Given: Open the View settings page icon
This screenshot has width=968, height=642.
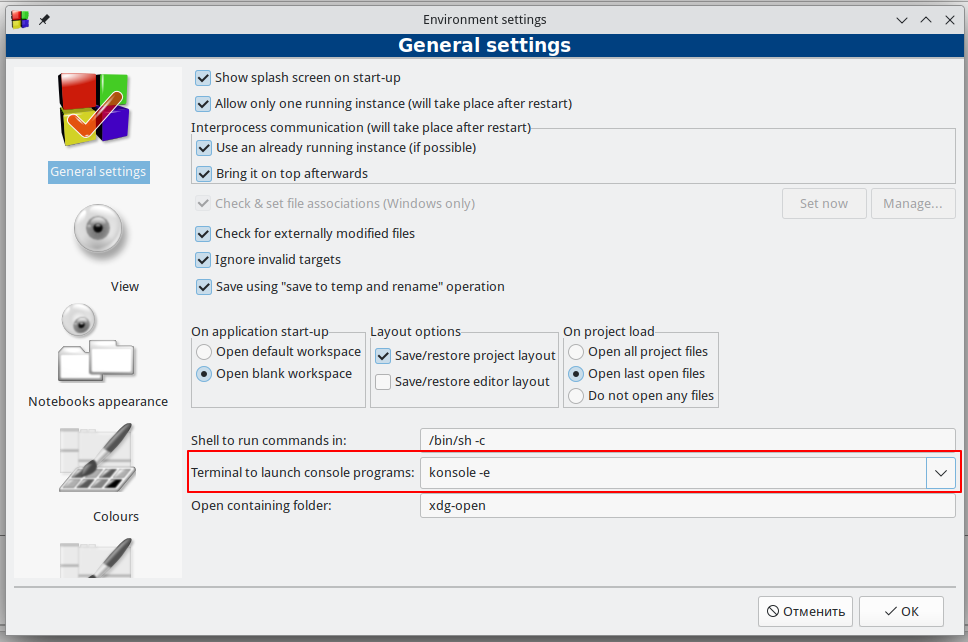Looking at the screenshot, I should (98, 231).
